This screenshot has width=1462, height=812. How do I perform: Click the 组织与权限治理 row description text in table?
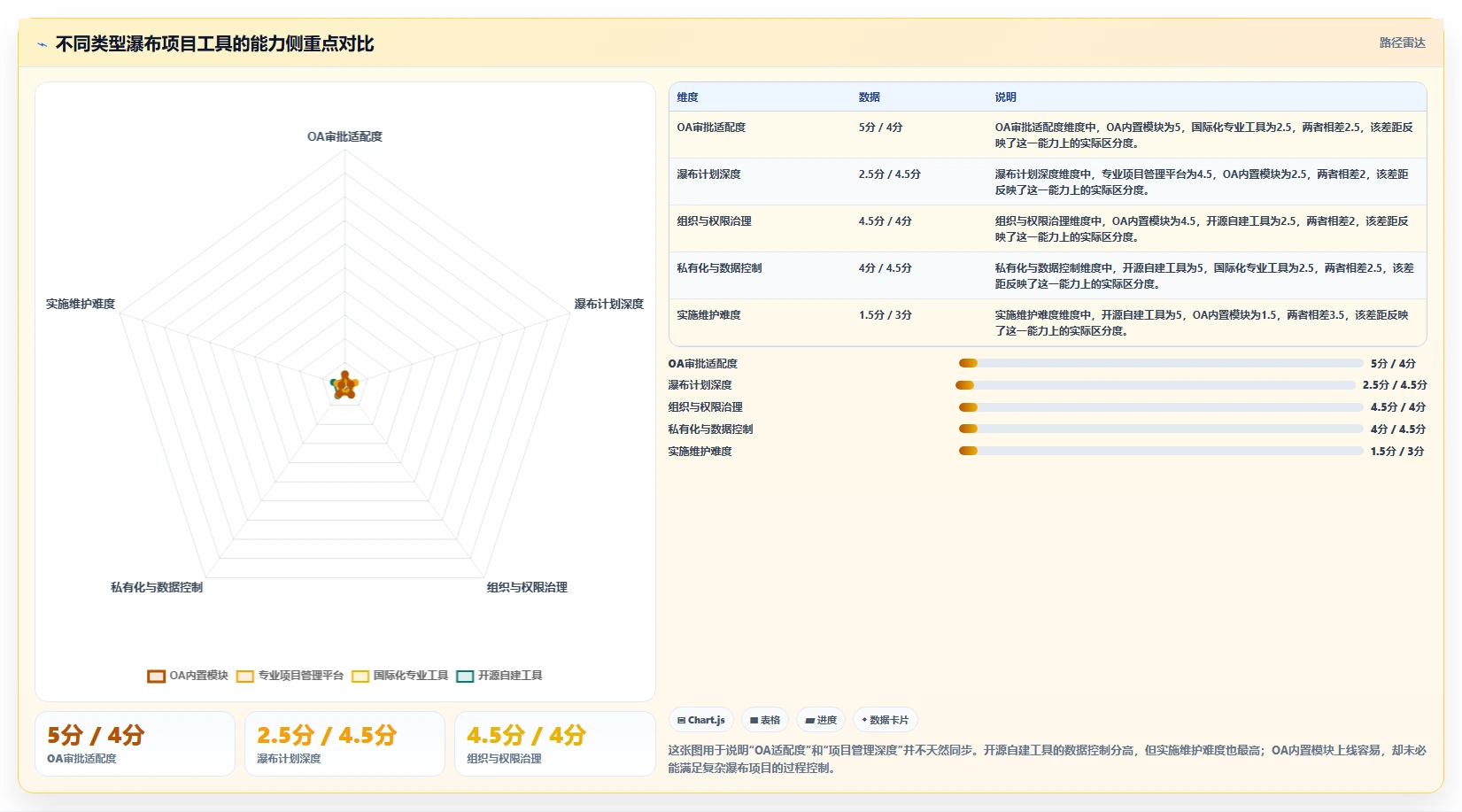tap(1202, 229)
